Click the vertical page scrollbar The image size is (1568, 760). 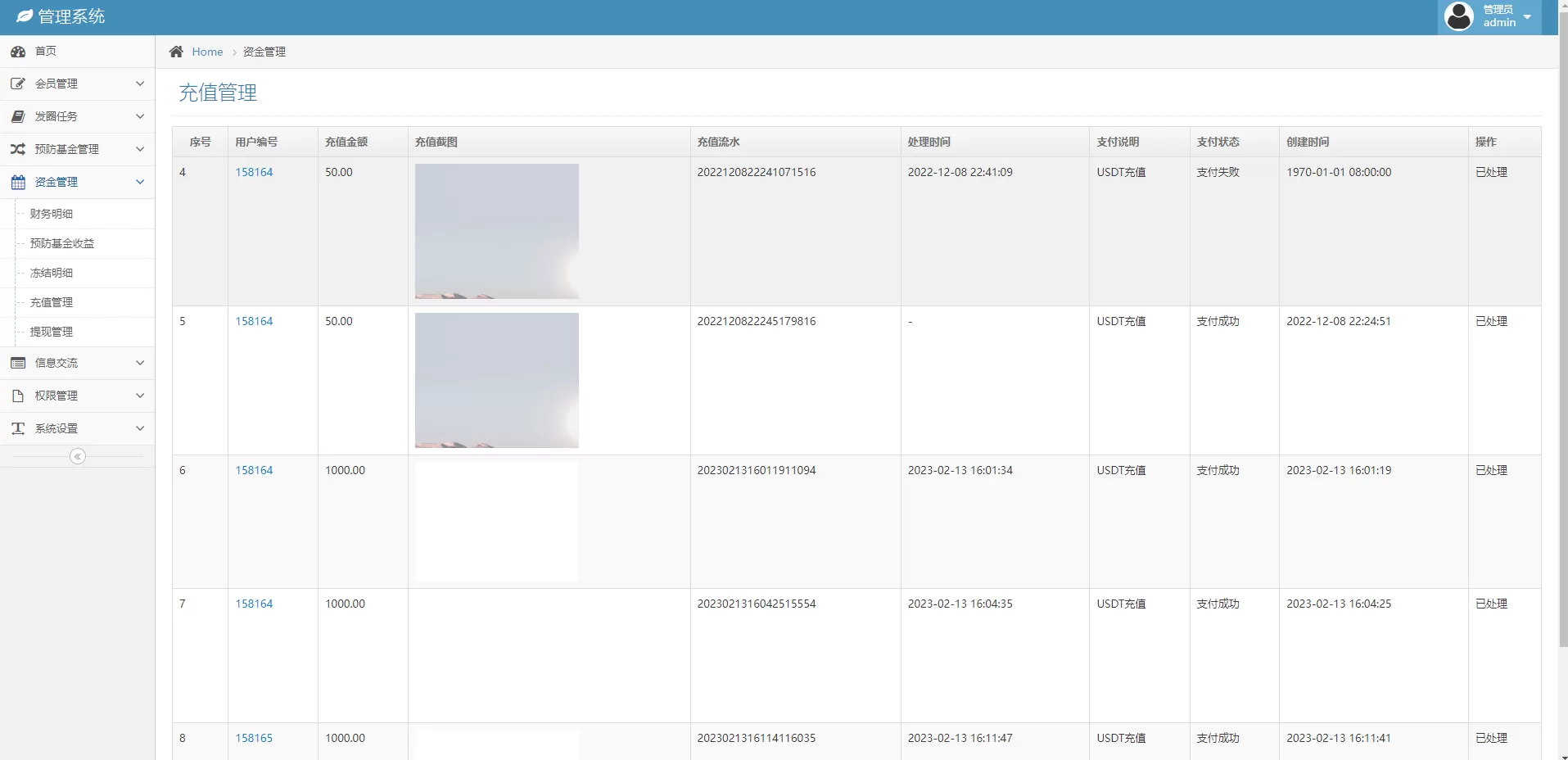[1562, 328]
